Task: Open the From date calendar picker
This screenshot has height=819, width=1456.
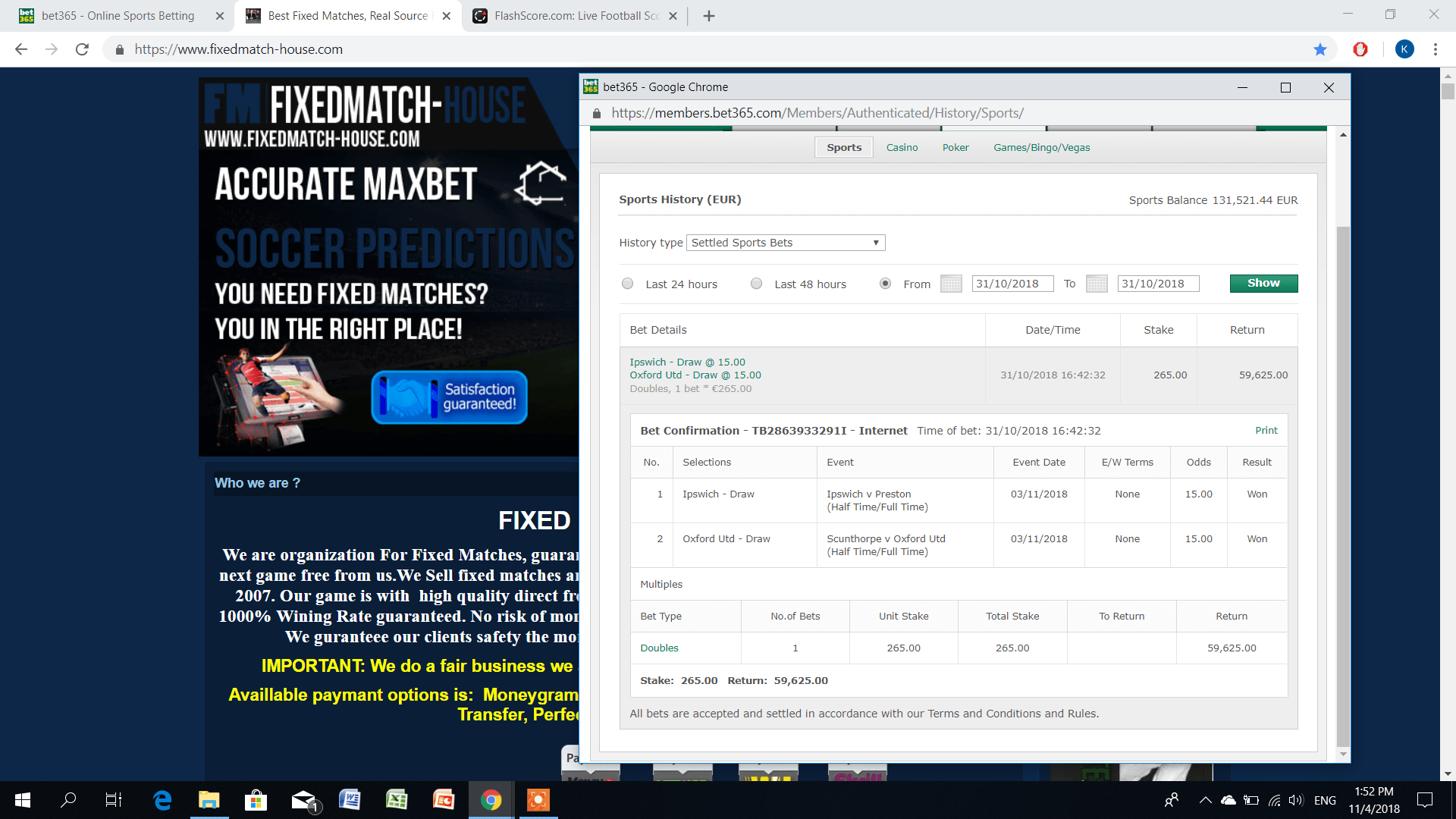Action: [x=951, y=284]
